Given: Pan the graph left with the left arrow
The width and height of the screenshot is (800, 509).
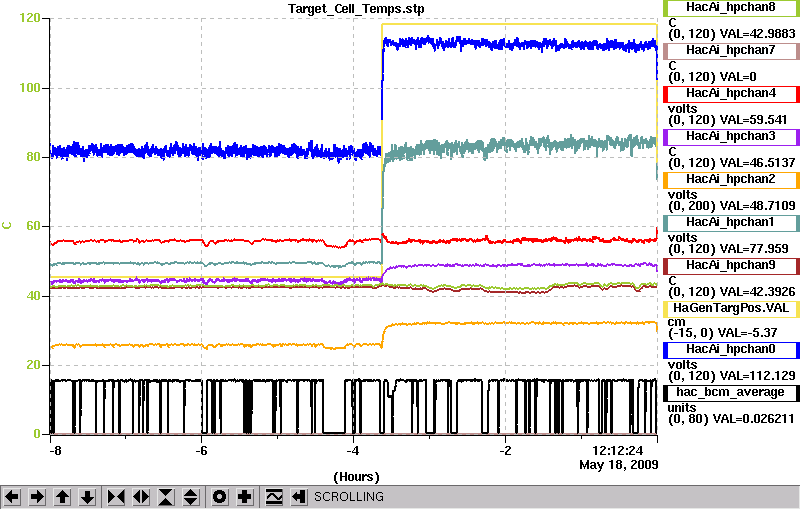Looking at the screenshot, I should click(12, 497).
